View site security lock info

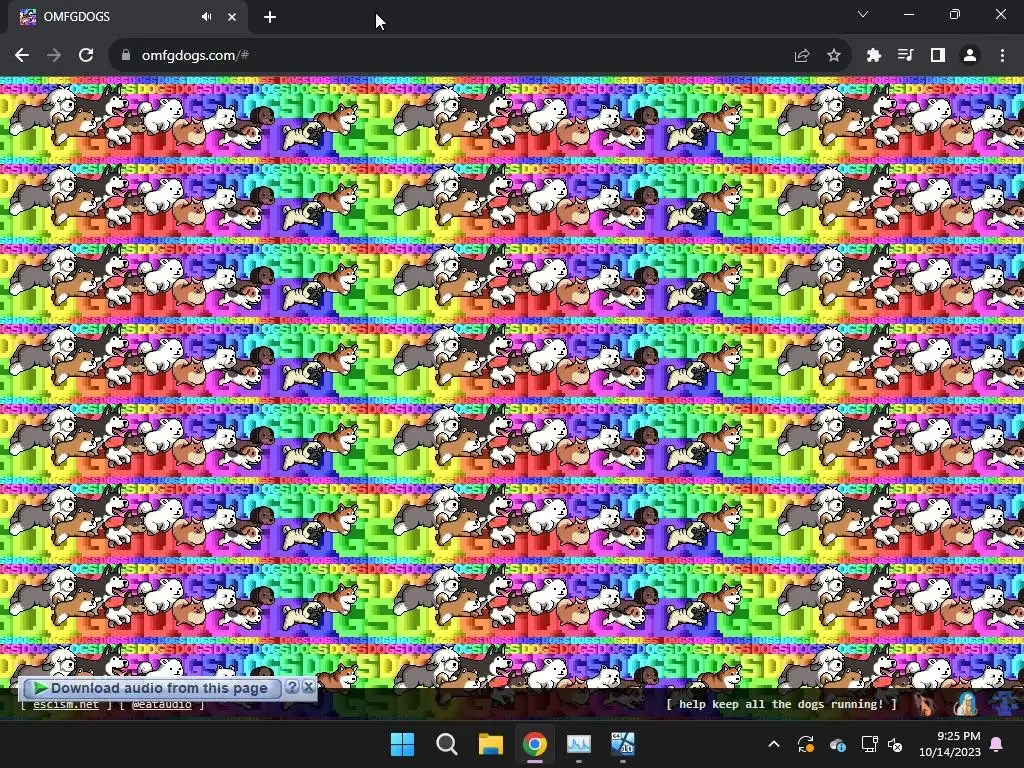point(126,56)
